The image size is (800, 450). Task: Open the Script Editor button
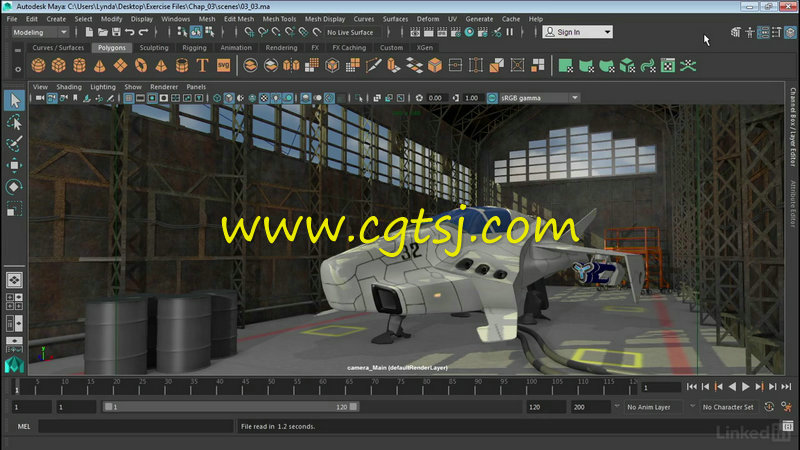tap(788, 426)
